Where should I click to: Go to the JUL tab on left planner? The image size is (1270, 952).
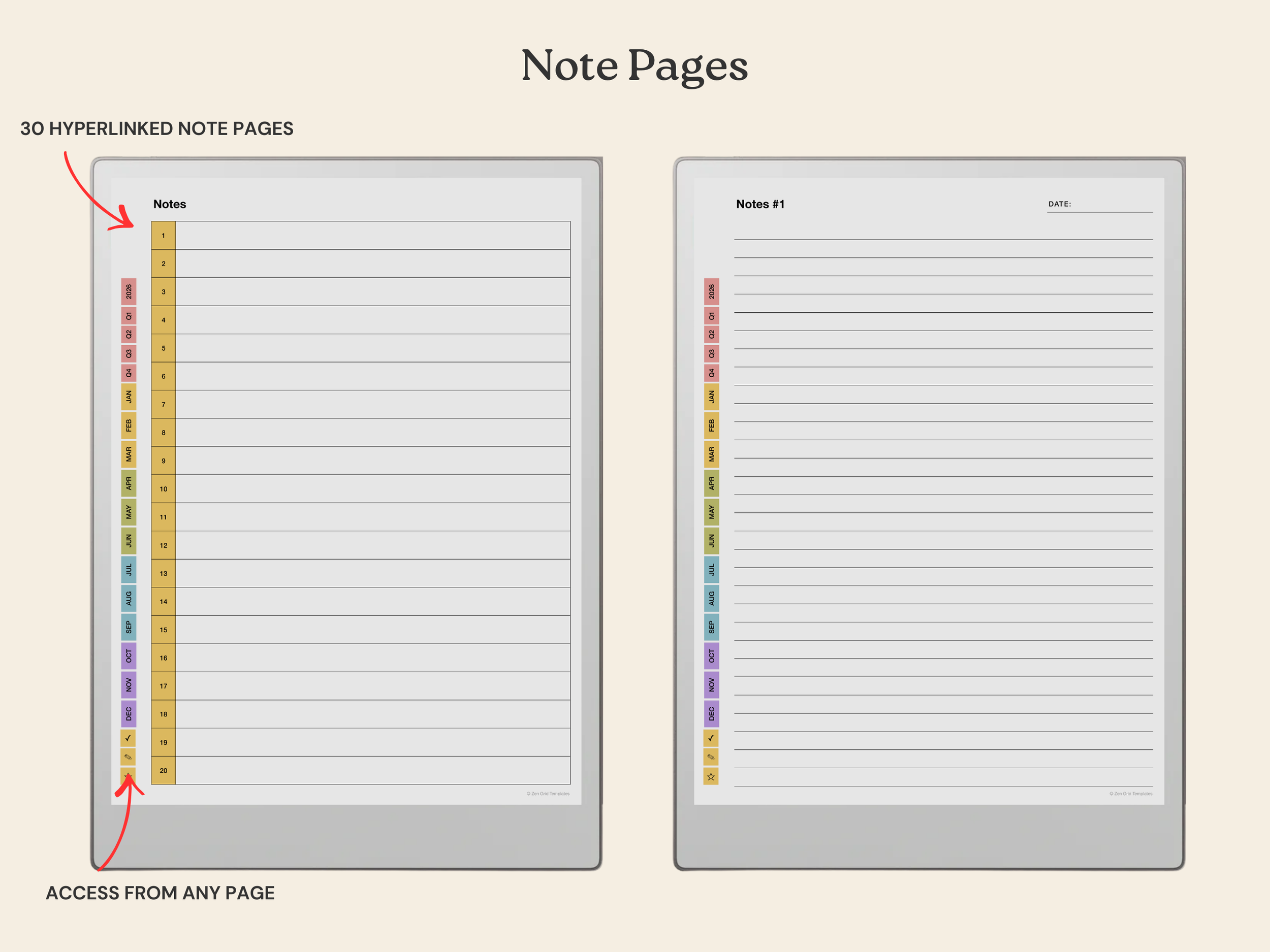129,569
